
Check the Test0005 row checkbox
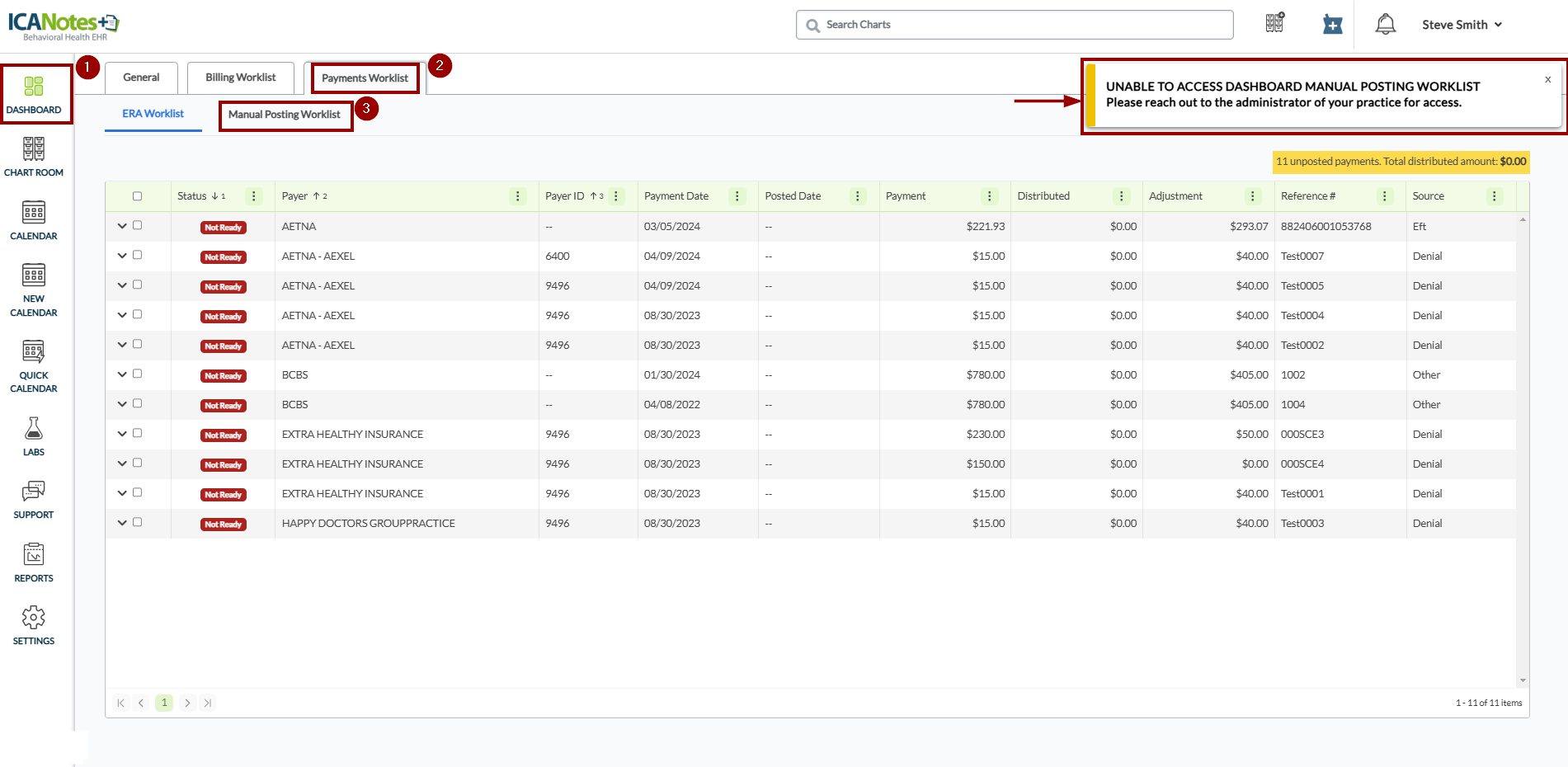137,285
